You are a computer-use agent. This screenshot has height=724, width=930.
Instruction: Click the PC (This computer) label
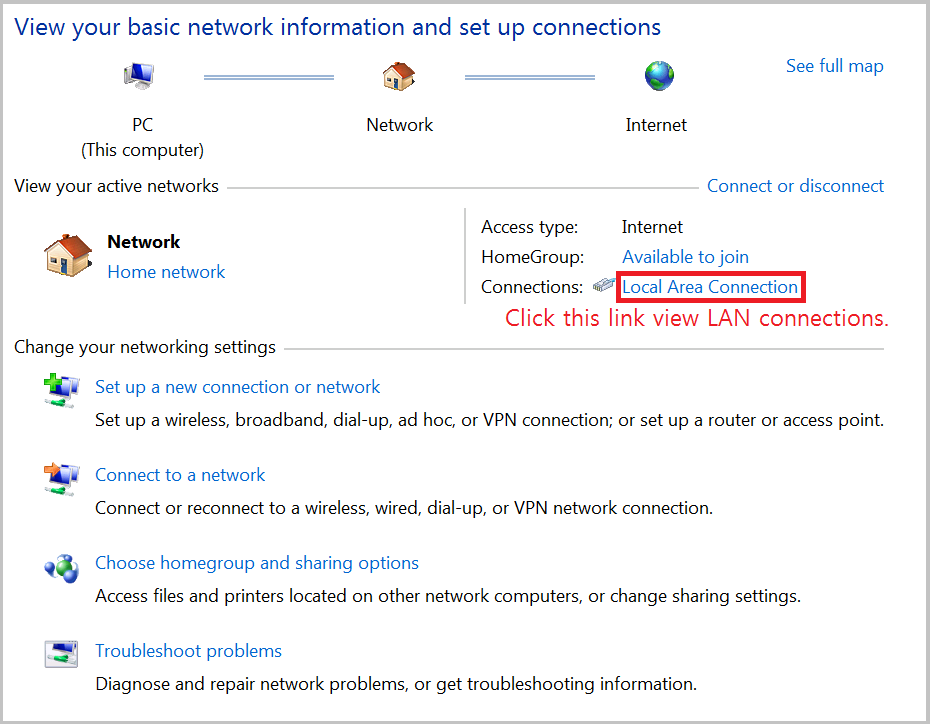142,137
